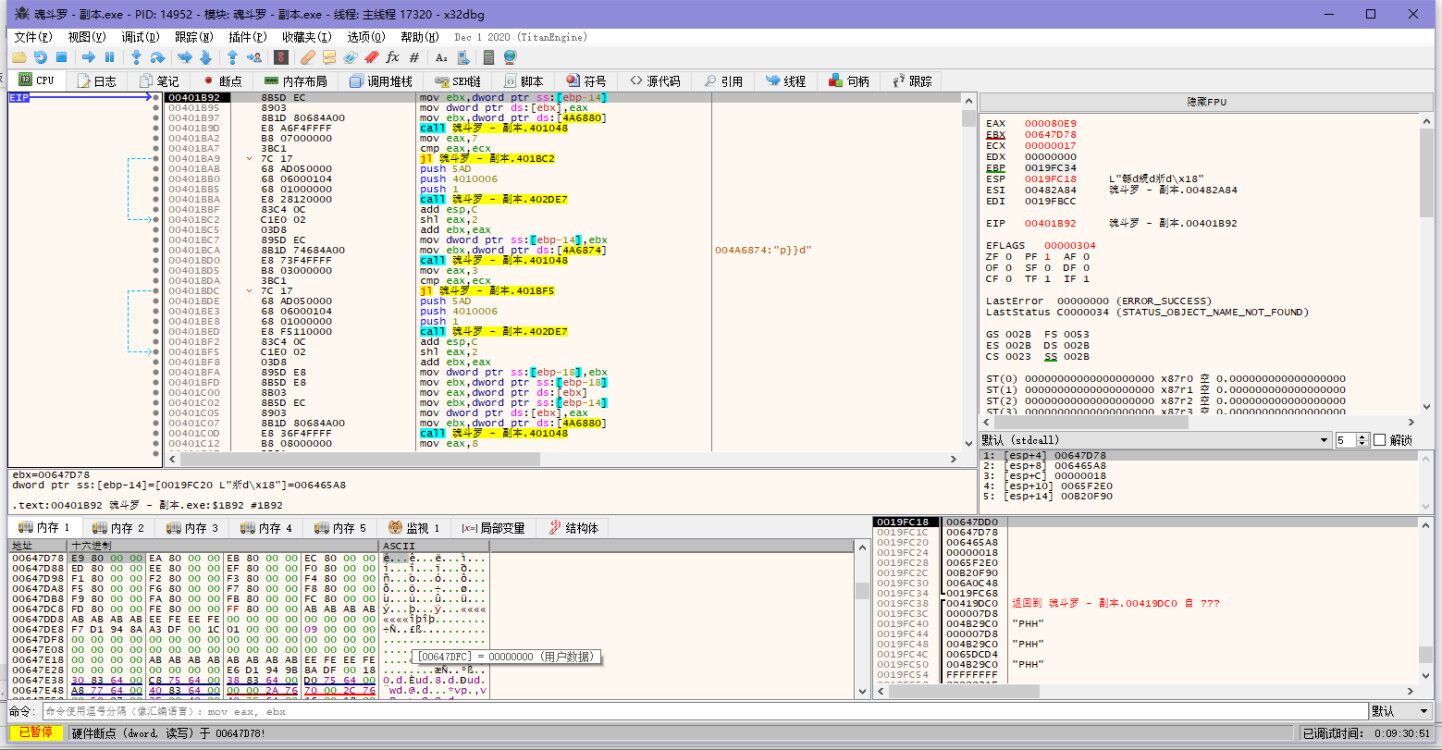Open the 插件(P) menu
The width and height of the screenshot is (1442, 750).
(x=247, y=37)
